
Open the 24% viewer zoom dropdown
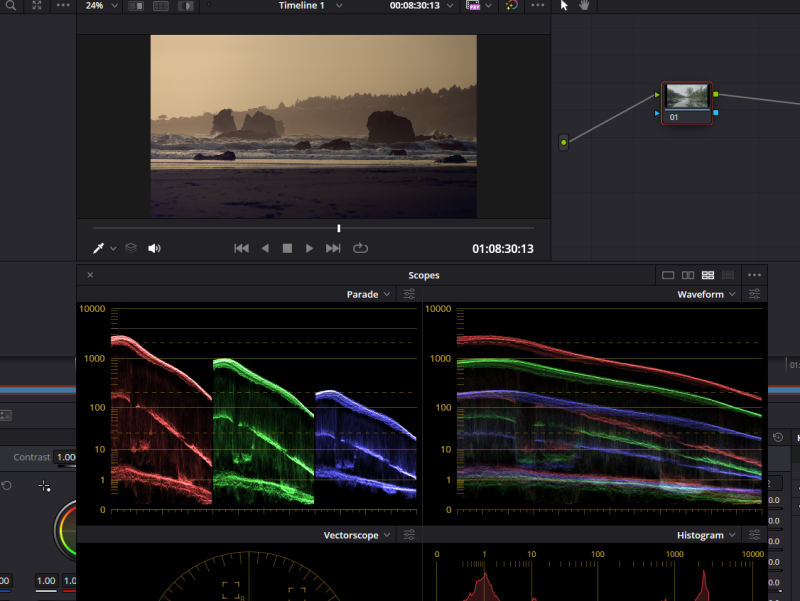coord(101,6)
